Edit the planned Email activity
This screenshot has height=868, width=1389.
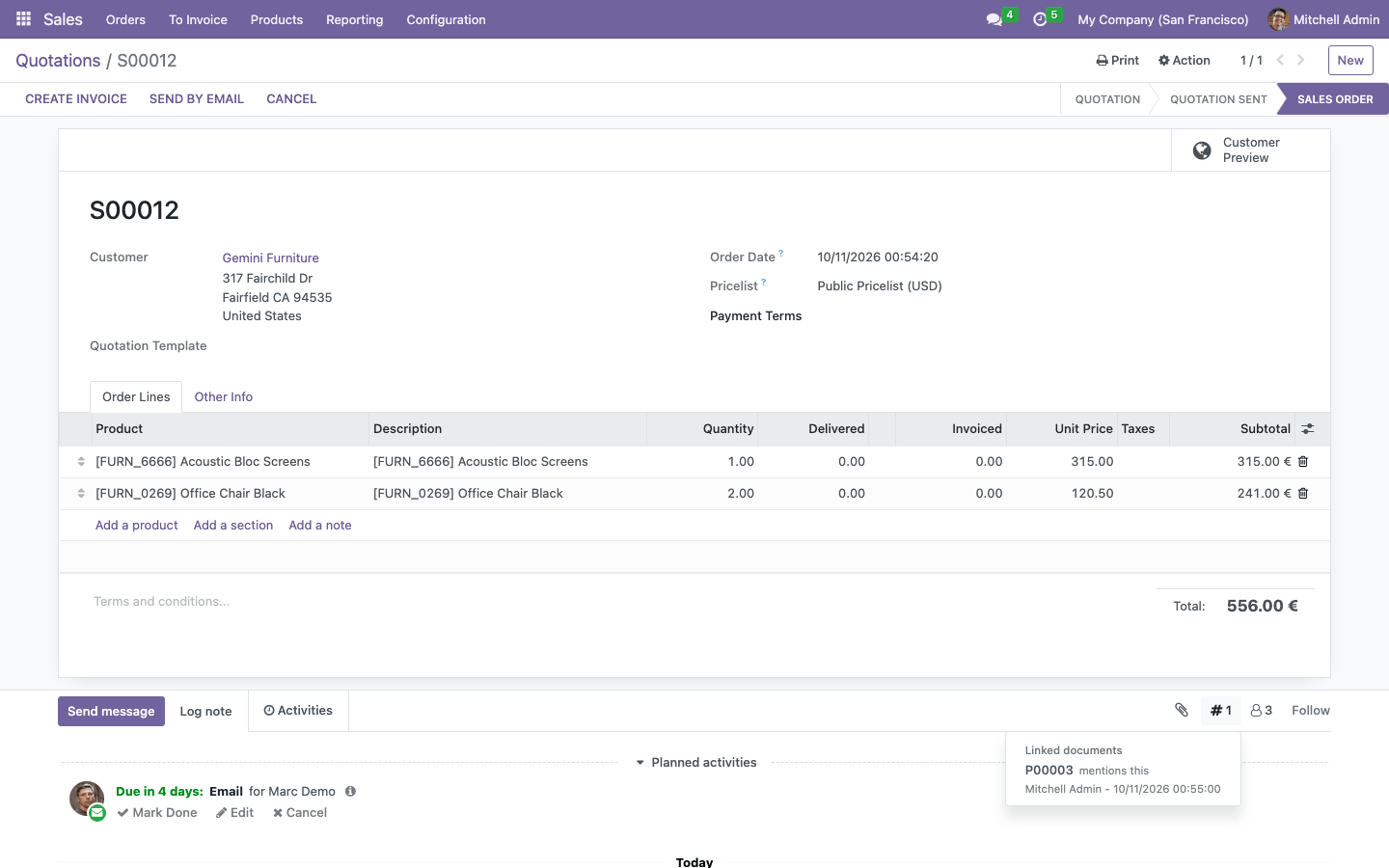tap(235, 813)
